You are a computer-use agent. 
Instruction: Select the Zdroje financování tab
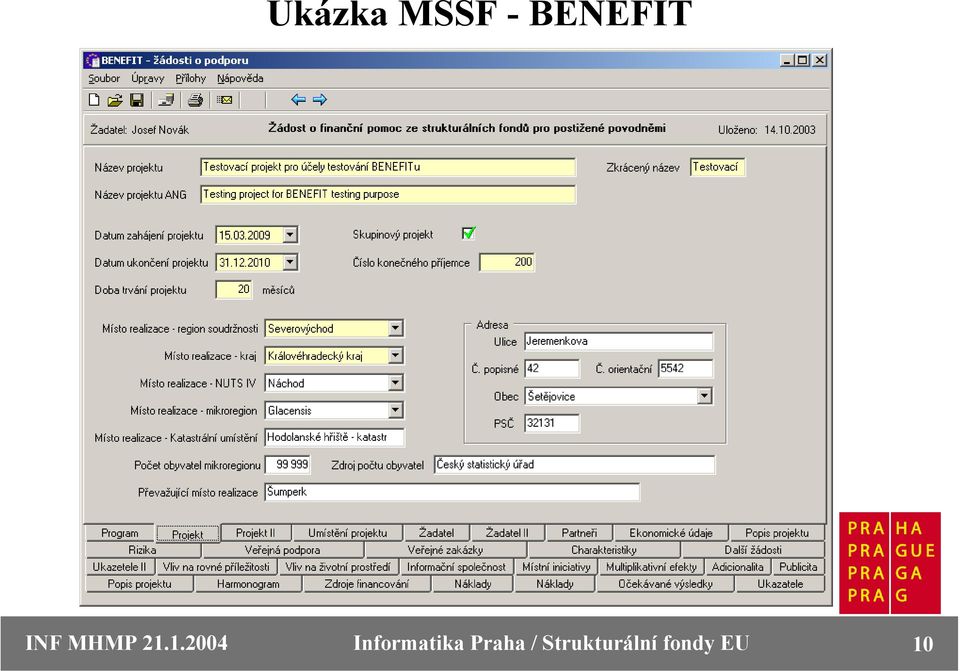(367, 584)
